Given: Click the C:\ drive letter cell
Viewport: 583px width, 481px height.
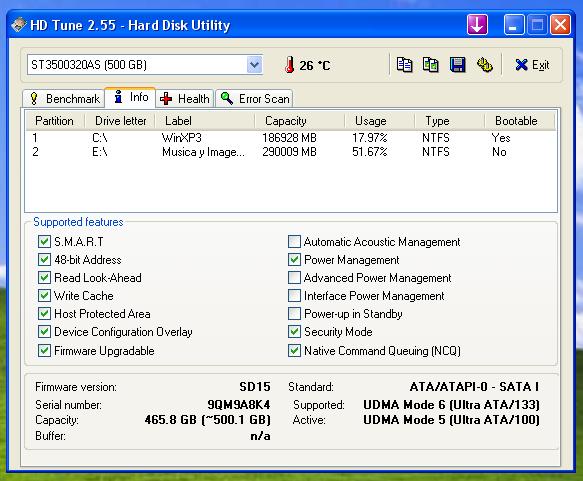Looking at the screenshot, I should (100, 138).
